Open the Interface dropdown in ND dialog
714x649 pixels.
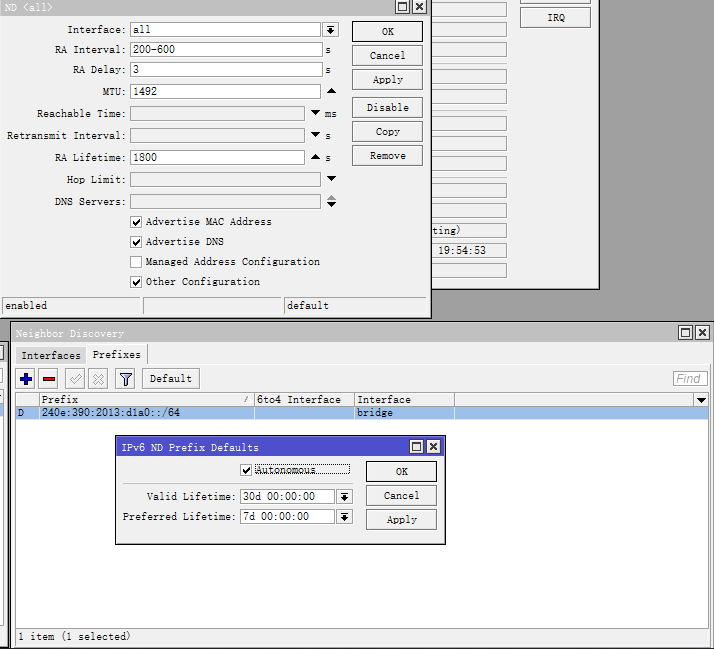tap(331, 30)
